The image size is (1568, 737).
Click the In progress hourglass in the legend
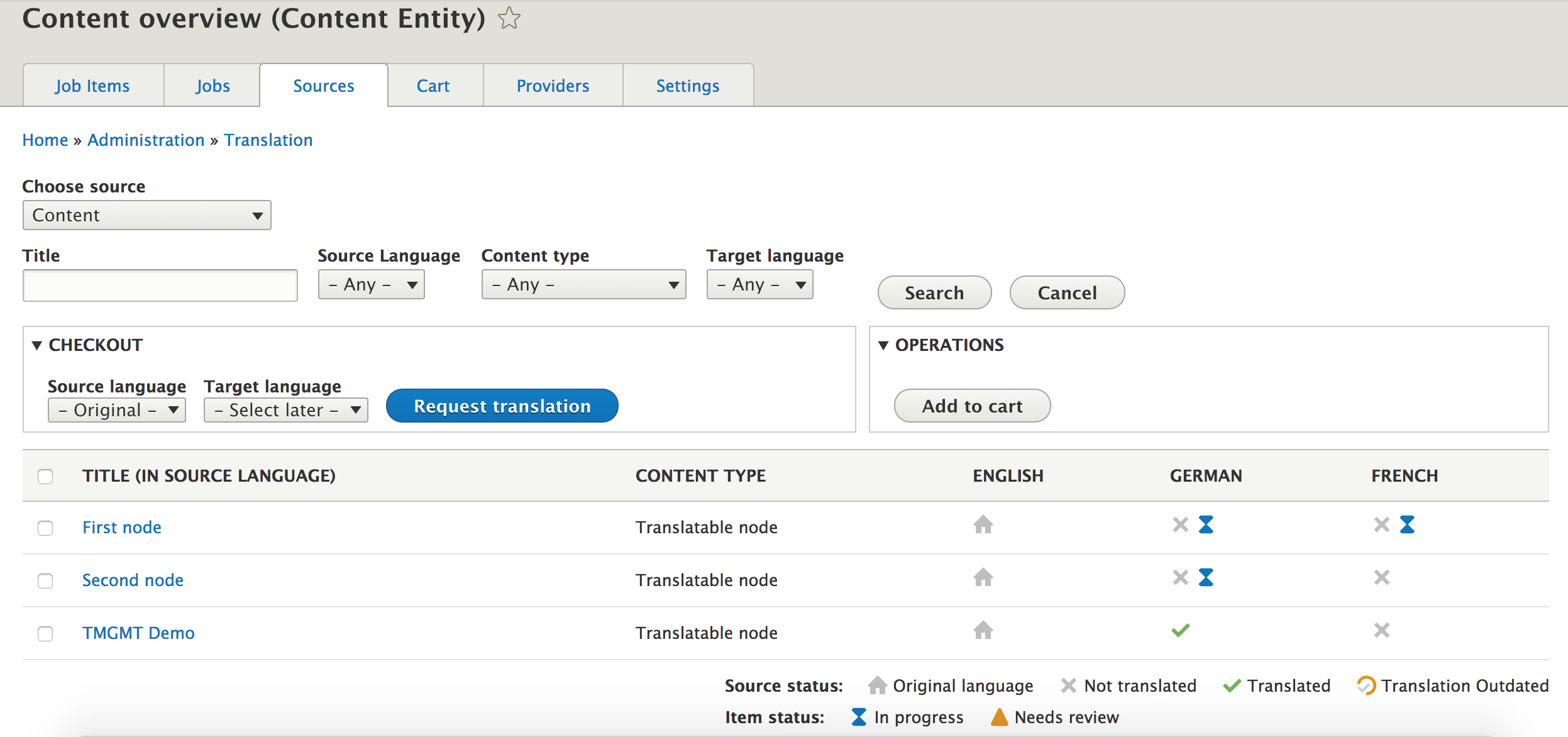(x=859, y=716)
